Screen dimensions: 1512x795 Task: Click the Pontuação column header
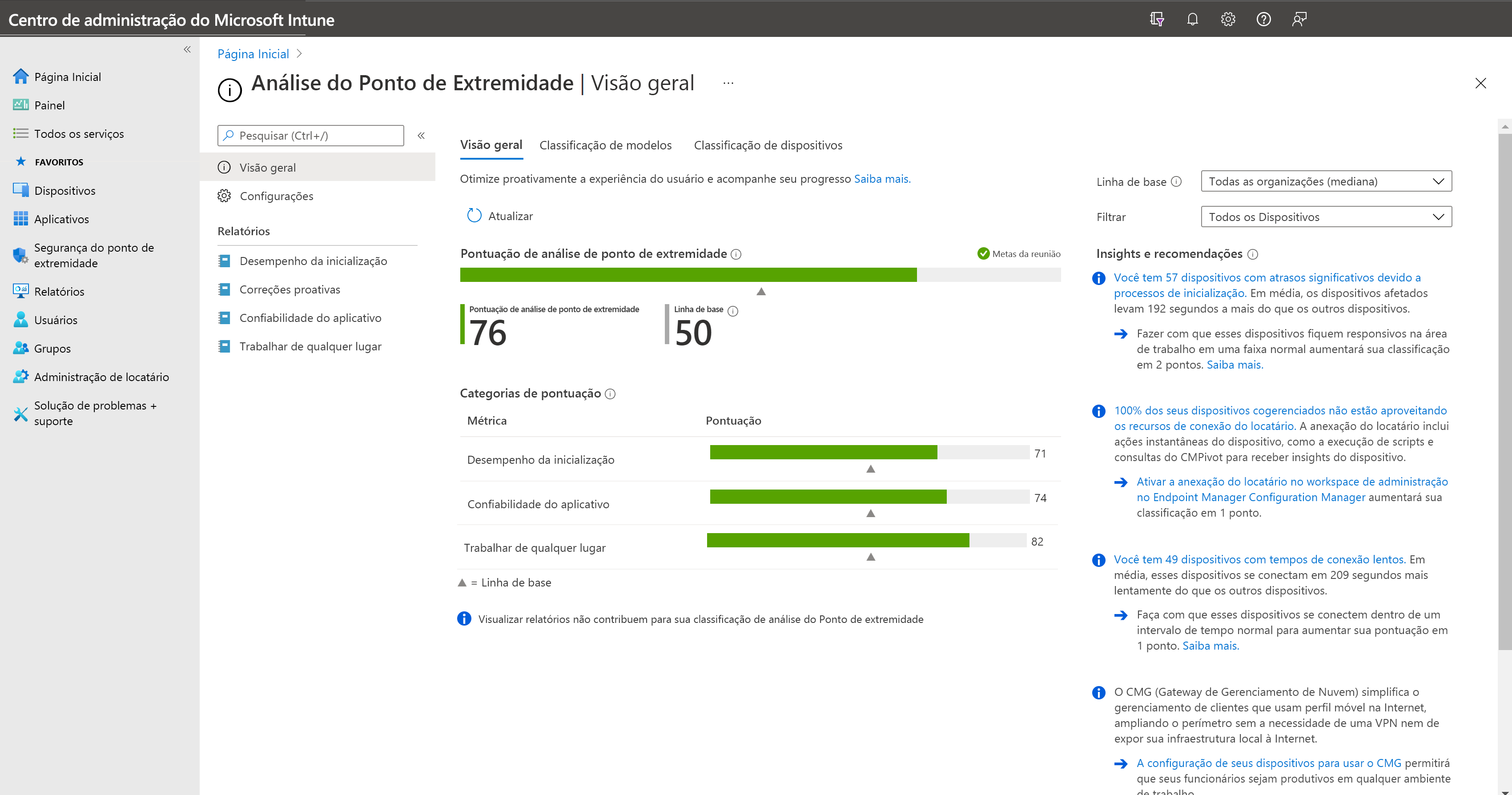coord(733,421)
